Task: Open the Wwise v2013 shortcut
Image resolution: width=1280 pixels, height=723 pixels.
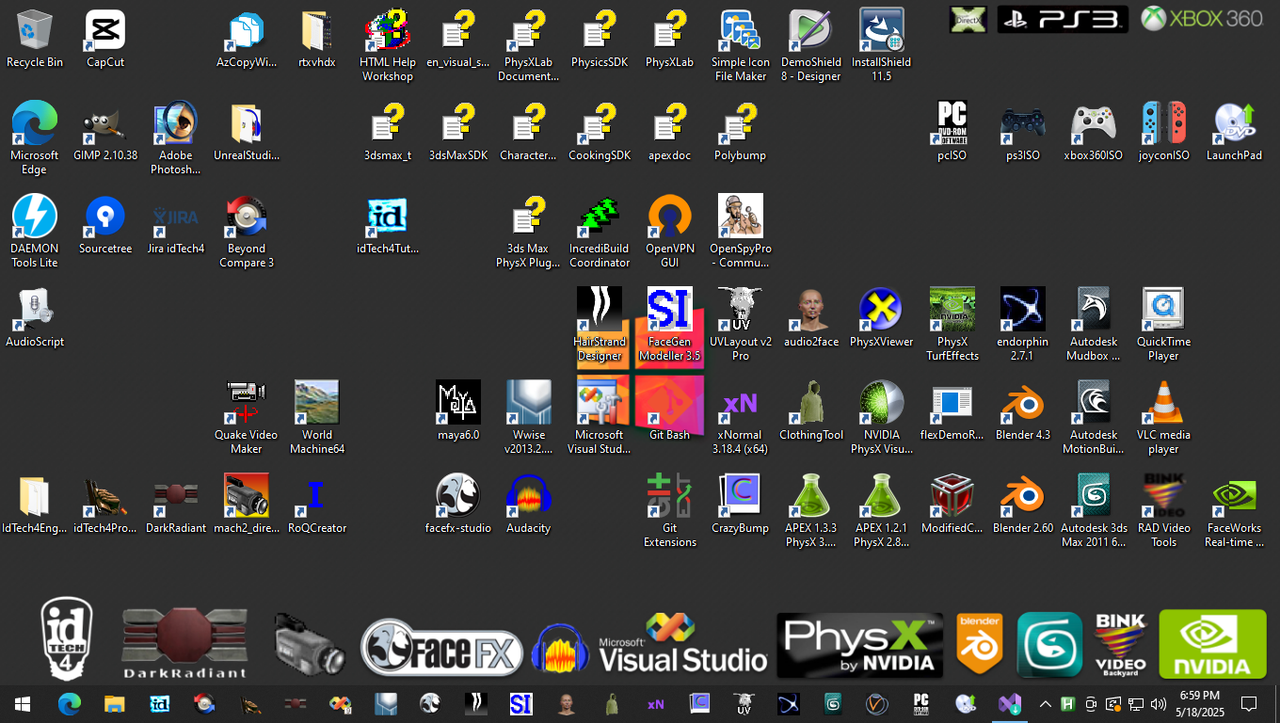Action: (528, 418)
